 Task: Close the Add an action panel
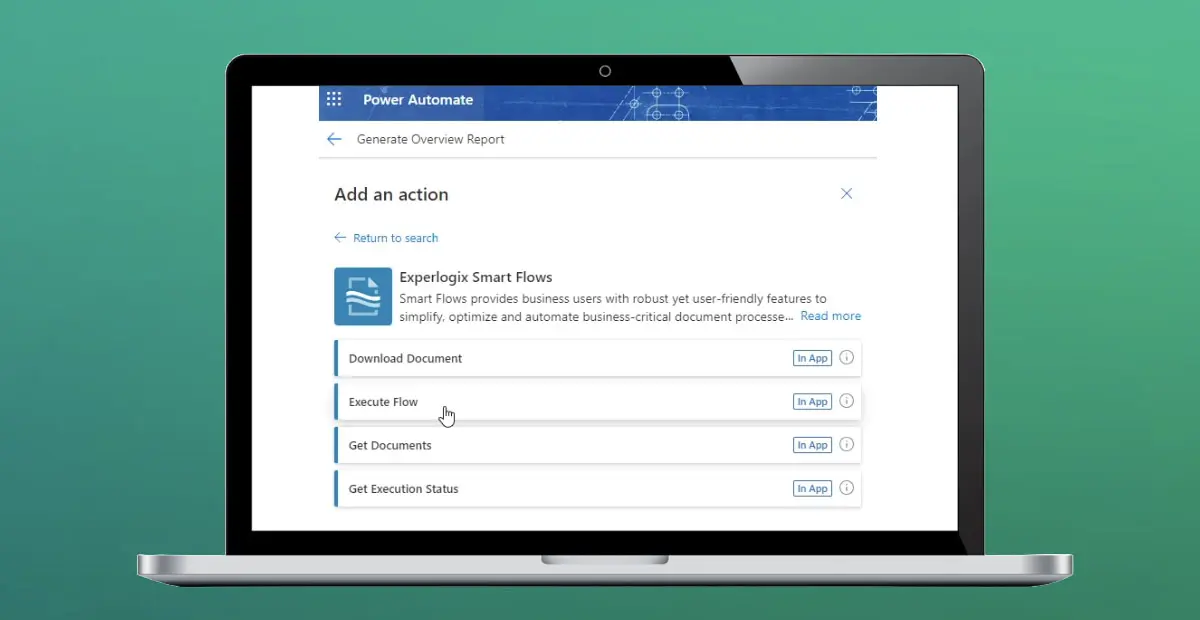[x=846, y=193]
